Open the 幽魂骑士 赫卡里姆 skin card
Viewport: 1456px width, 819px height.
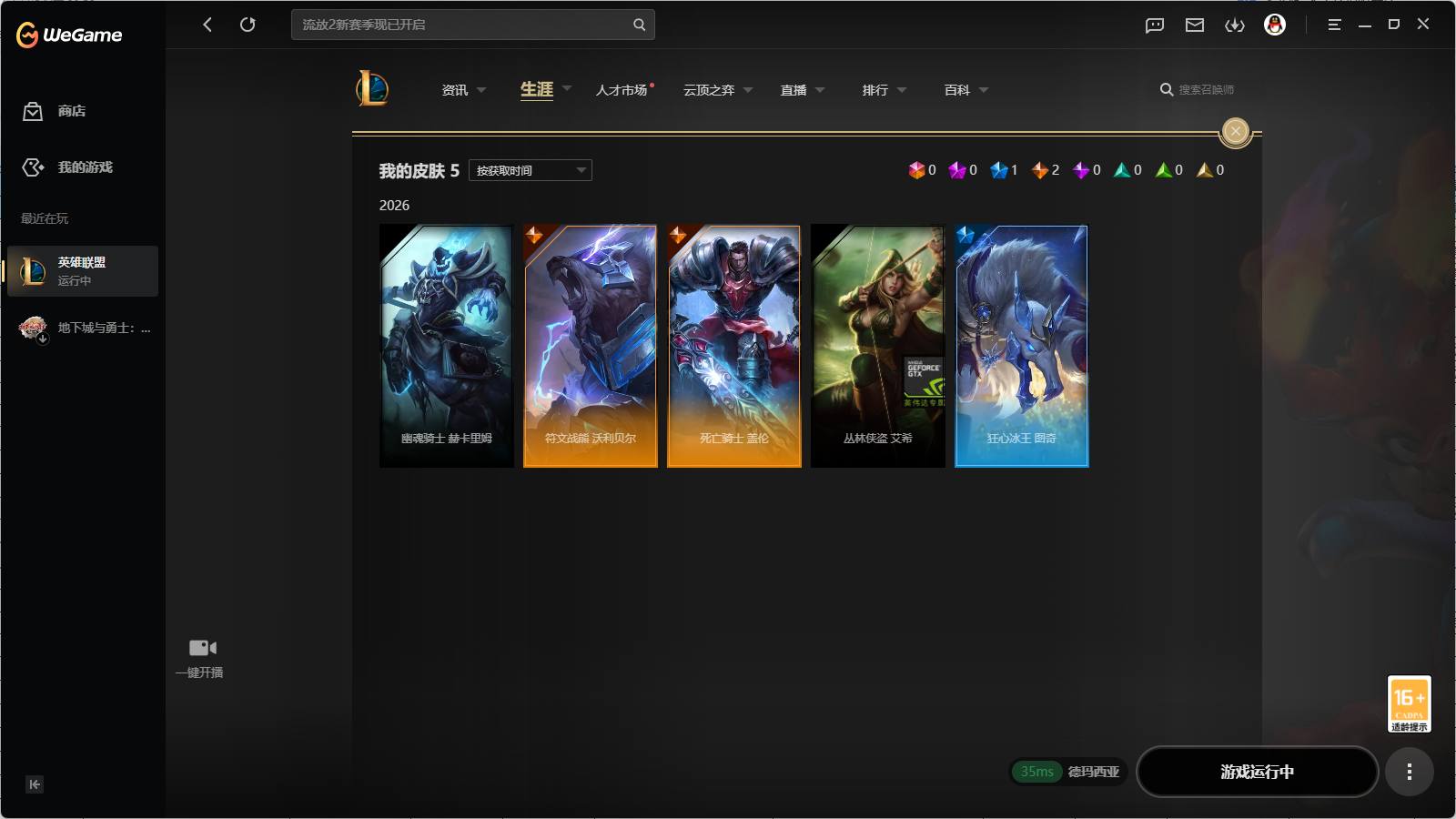[x=447, y=347]
